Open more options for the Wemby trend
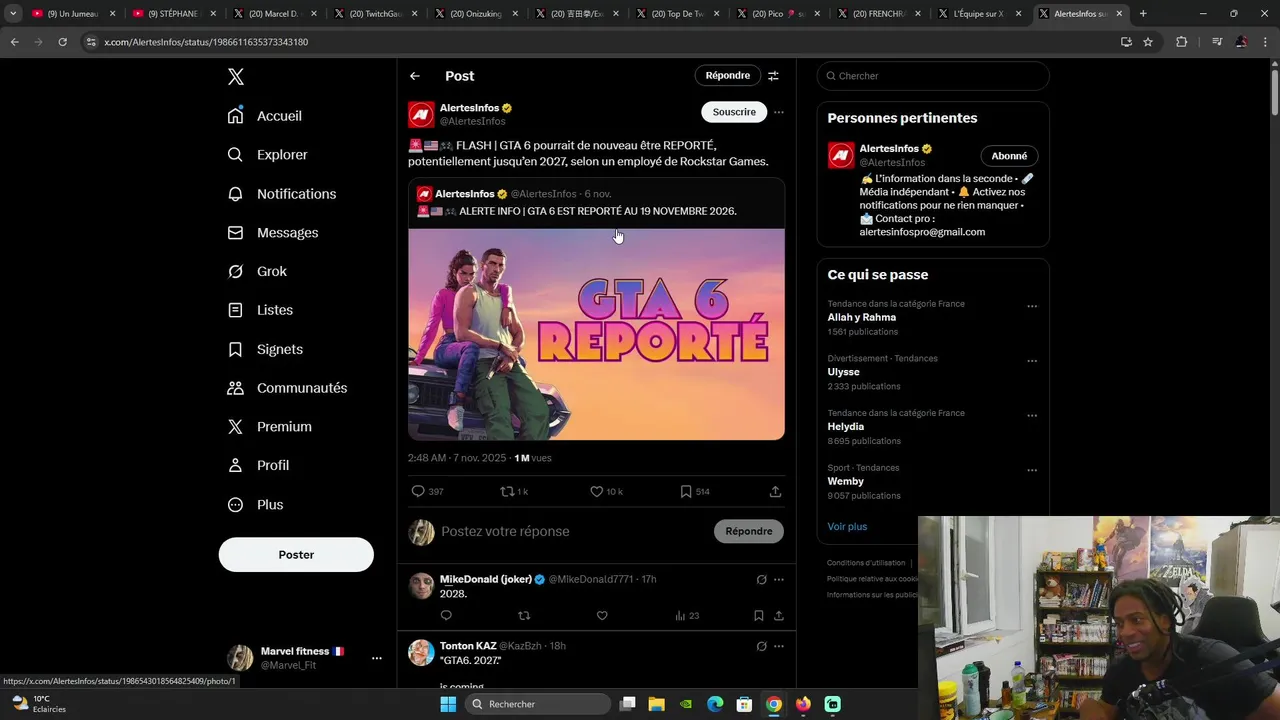1280x720 pixels. click(x=1032, y=471)
